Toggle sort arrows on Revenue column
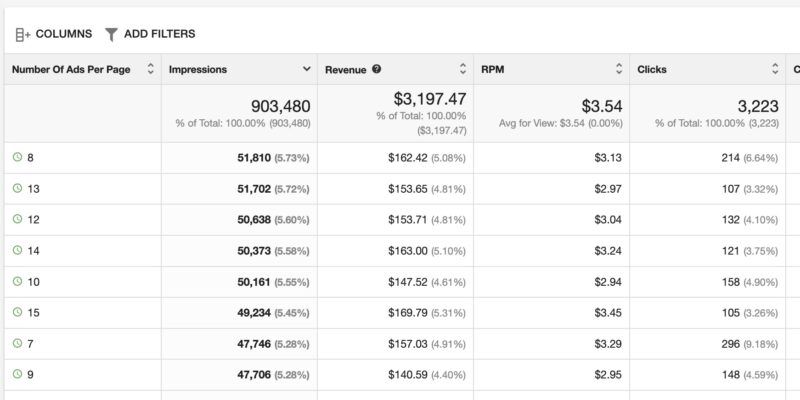Screen dimensions: 800x400 (x=463, y=69)
